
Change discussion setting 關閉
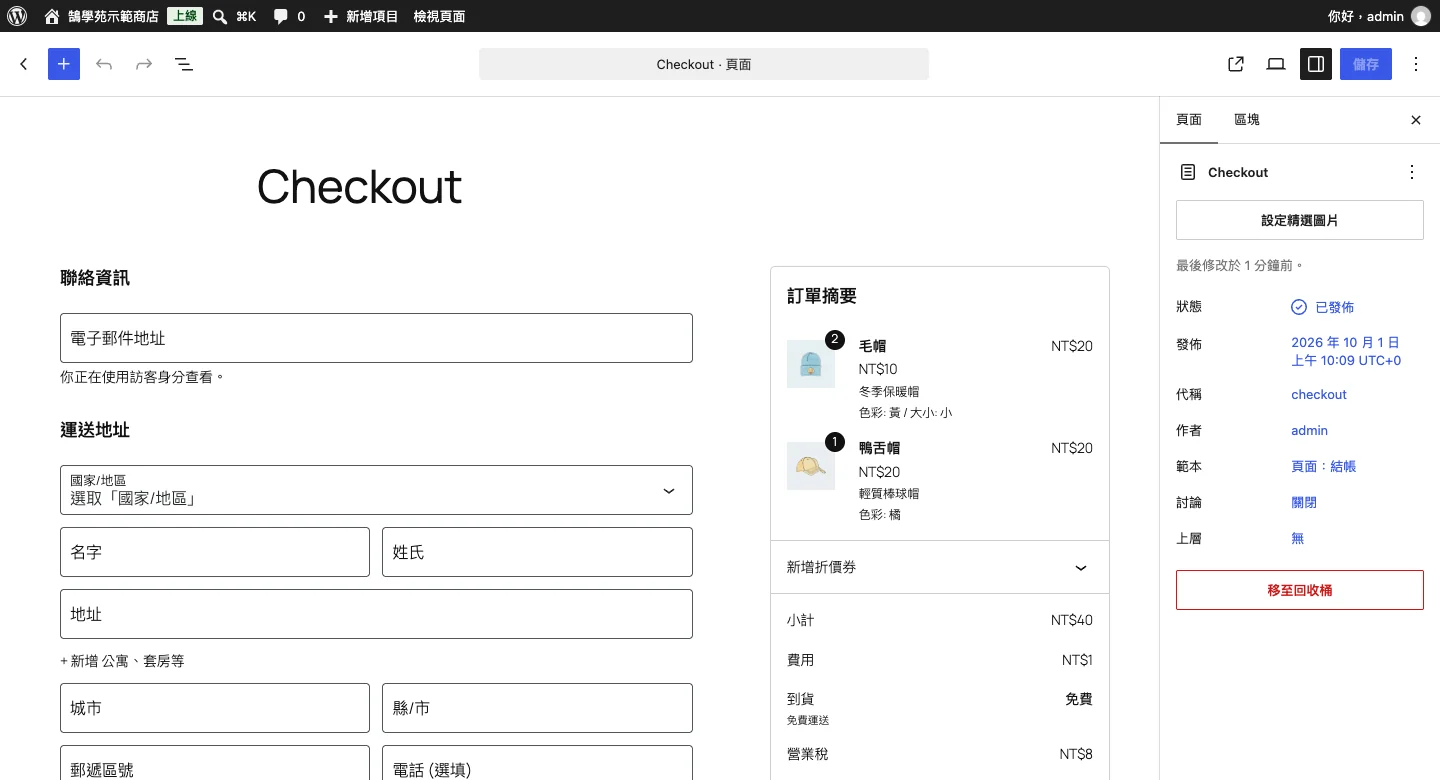(1304, 502)
